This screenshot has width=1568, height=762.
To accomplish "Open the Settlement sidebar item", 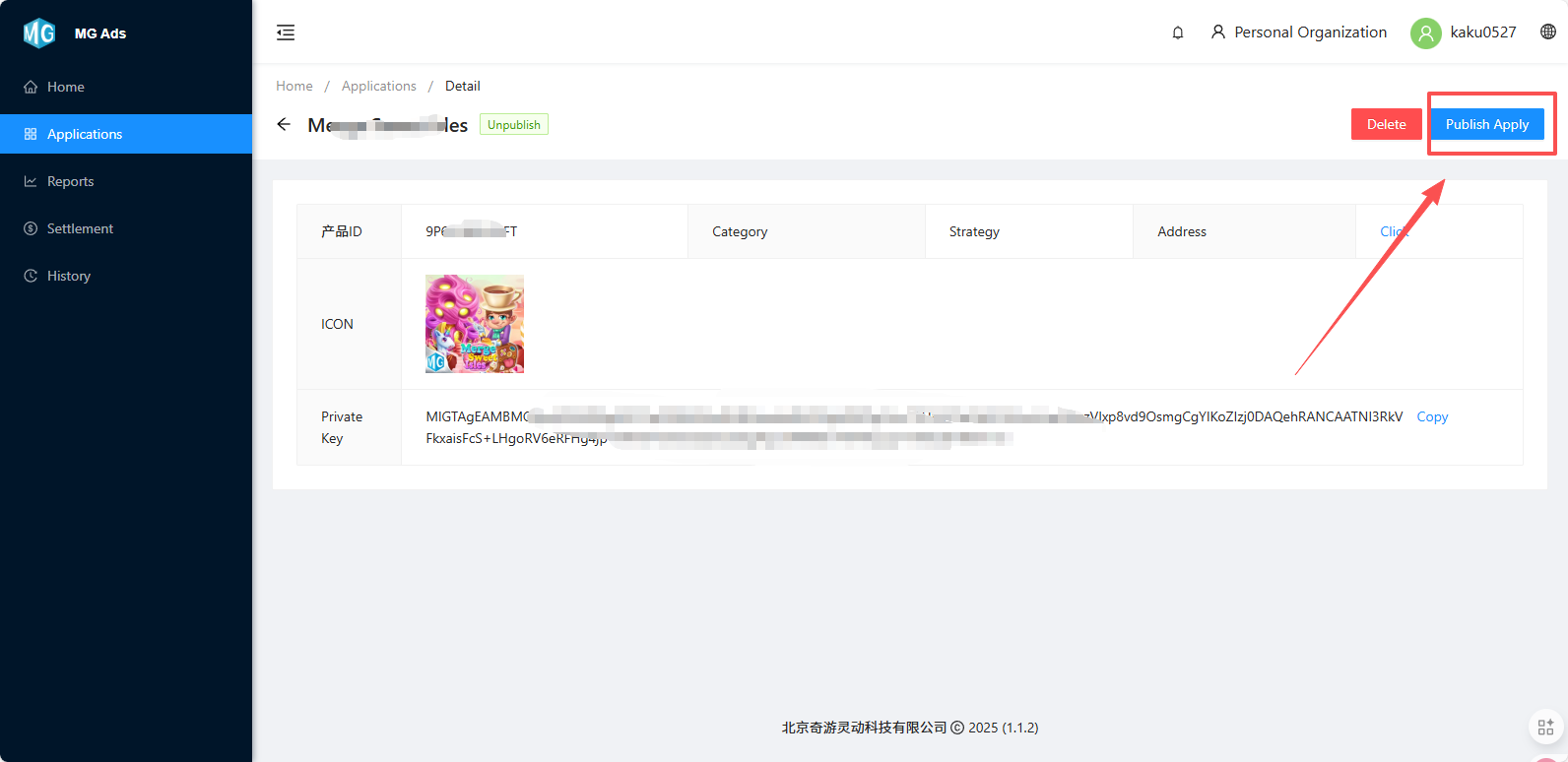I will (x=80, y=228).
